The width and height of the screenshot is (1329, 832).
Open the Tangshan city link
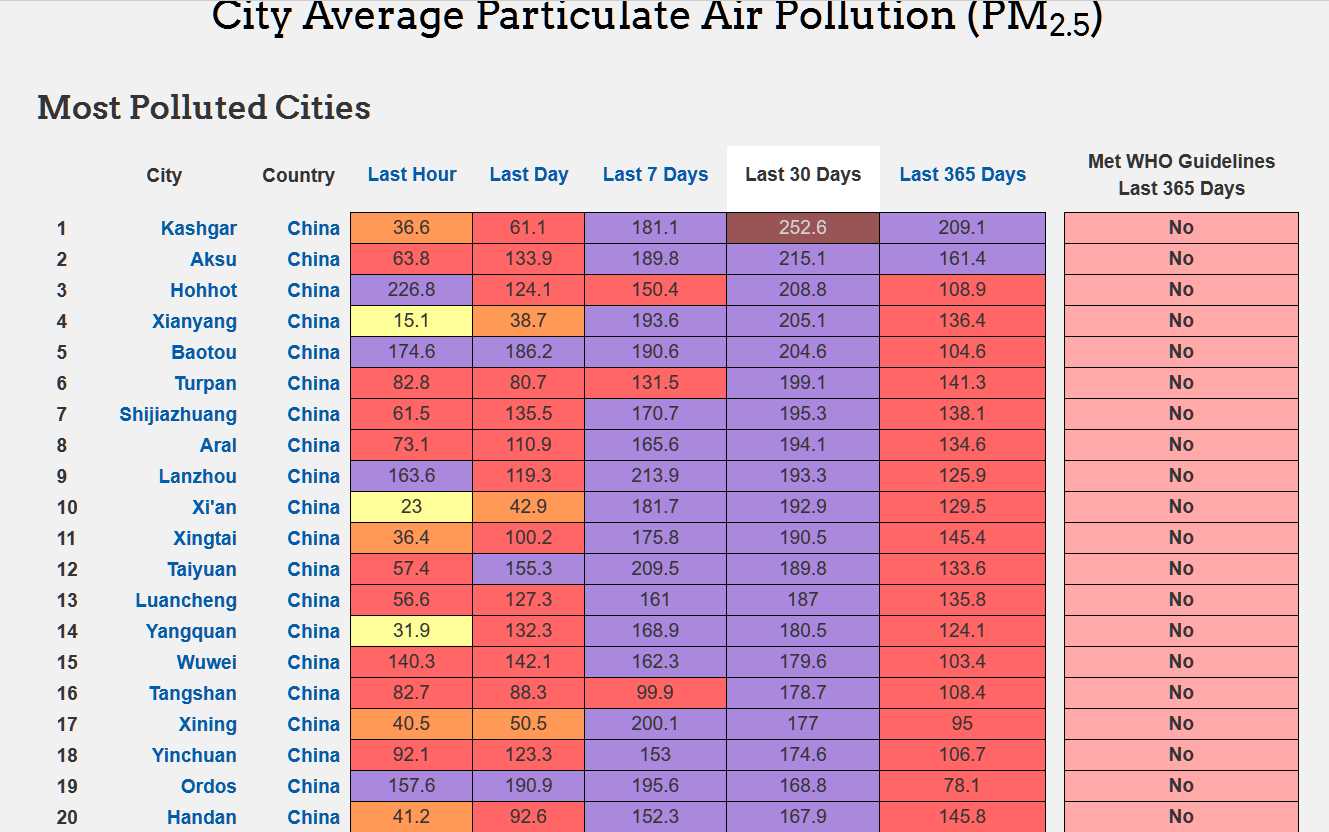(x=193, y=693)
